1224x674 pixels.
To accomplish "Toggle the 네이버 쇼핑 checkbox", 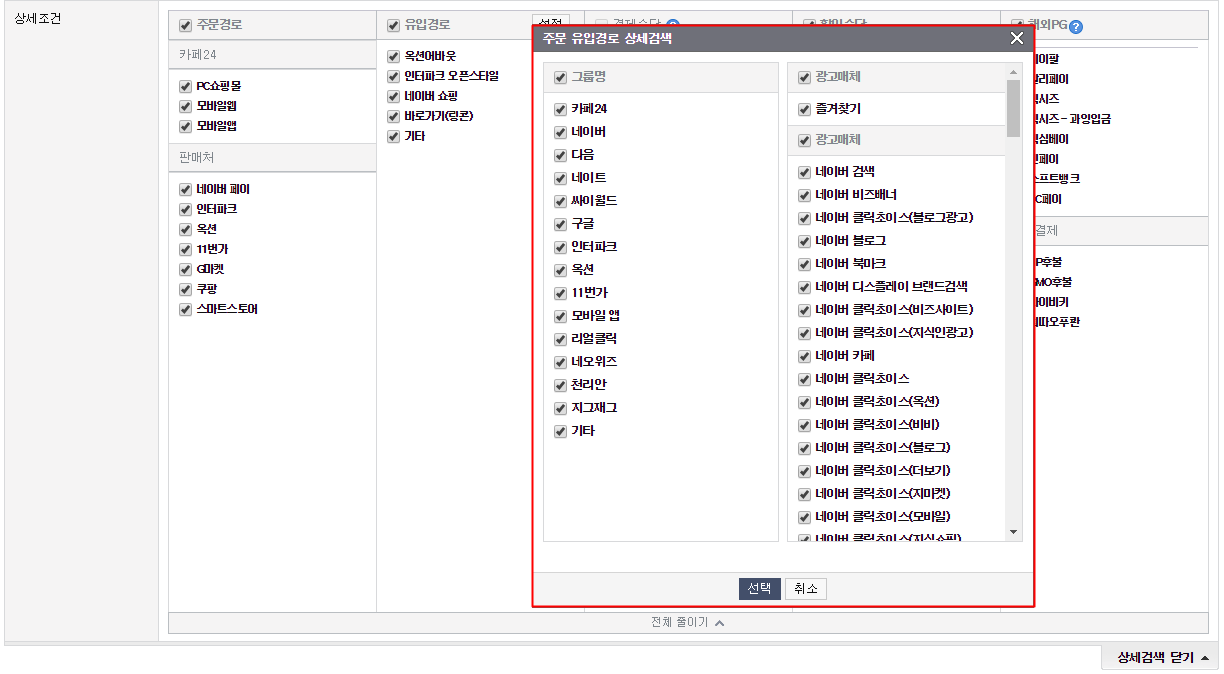I will [393, 96].
